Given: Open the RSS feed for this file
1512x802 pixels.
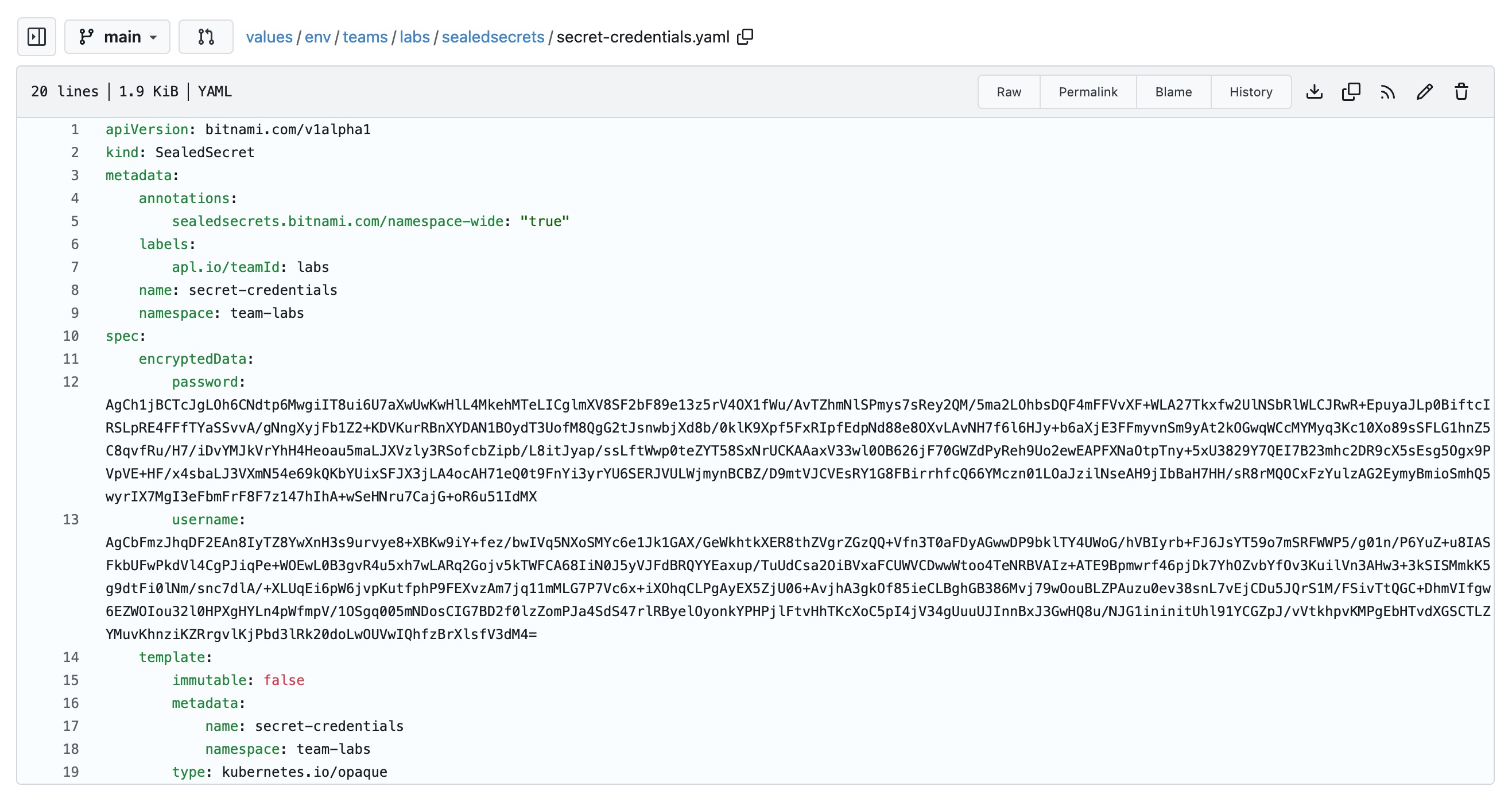Looking at the screenshot, I should coord(1387,92).
